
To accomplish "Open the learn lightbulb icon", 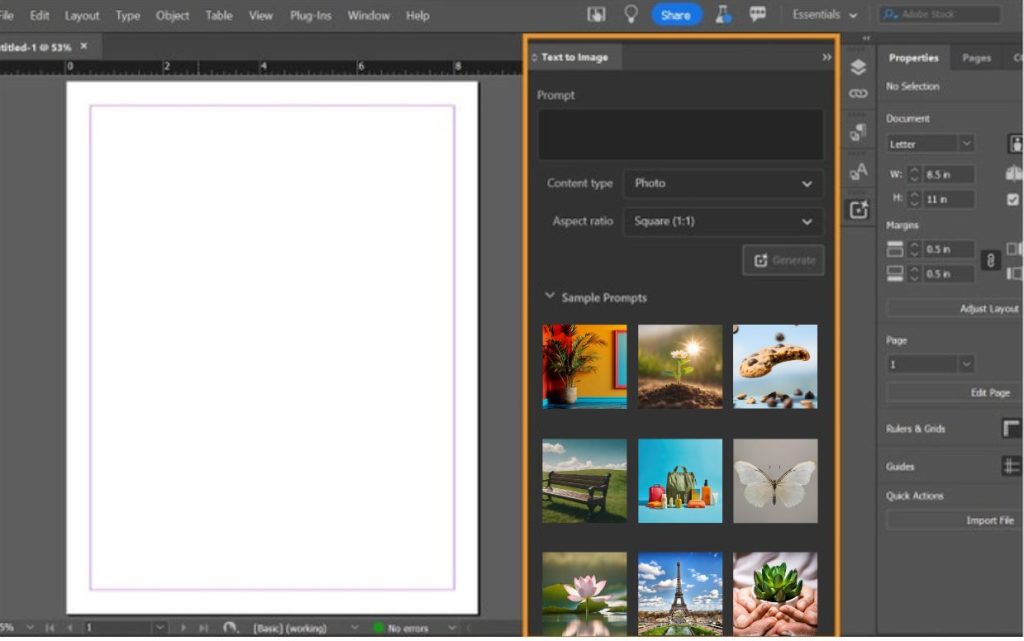I will 630,14.
